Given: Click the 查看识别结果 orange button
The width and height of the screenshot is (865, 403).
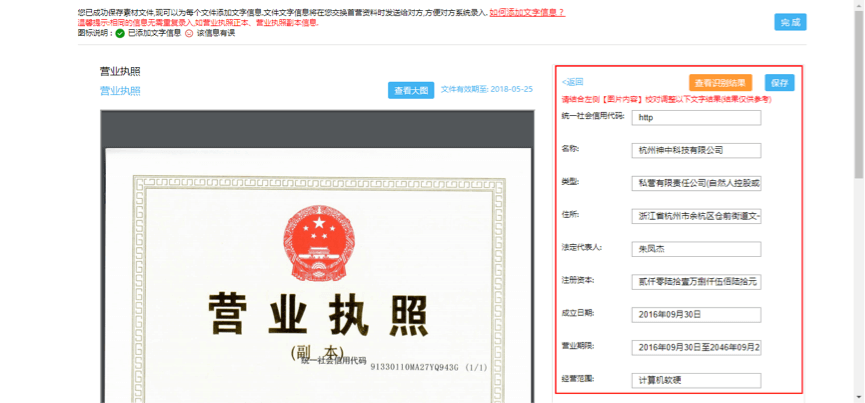Looking at the screenshot, I should [x=720, y=83].
